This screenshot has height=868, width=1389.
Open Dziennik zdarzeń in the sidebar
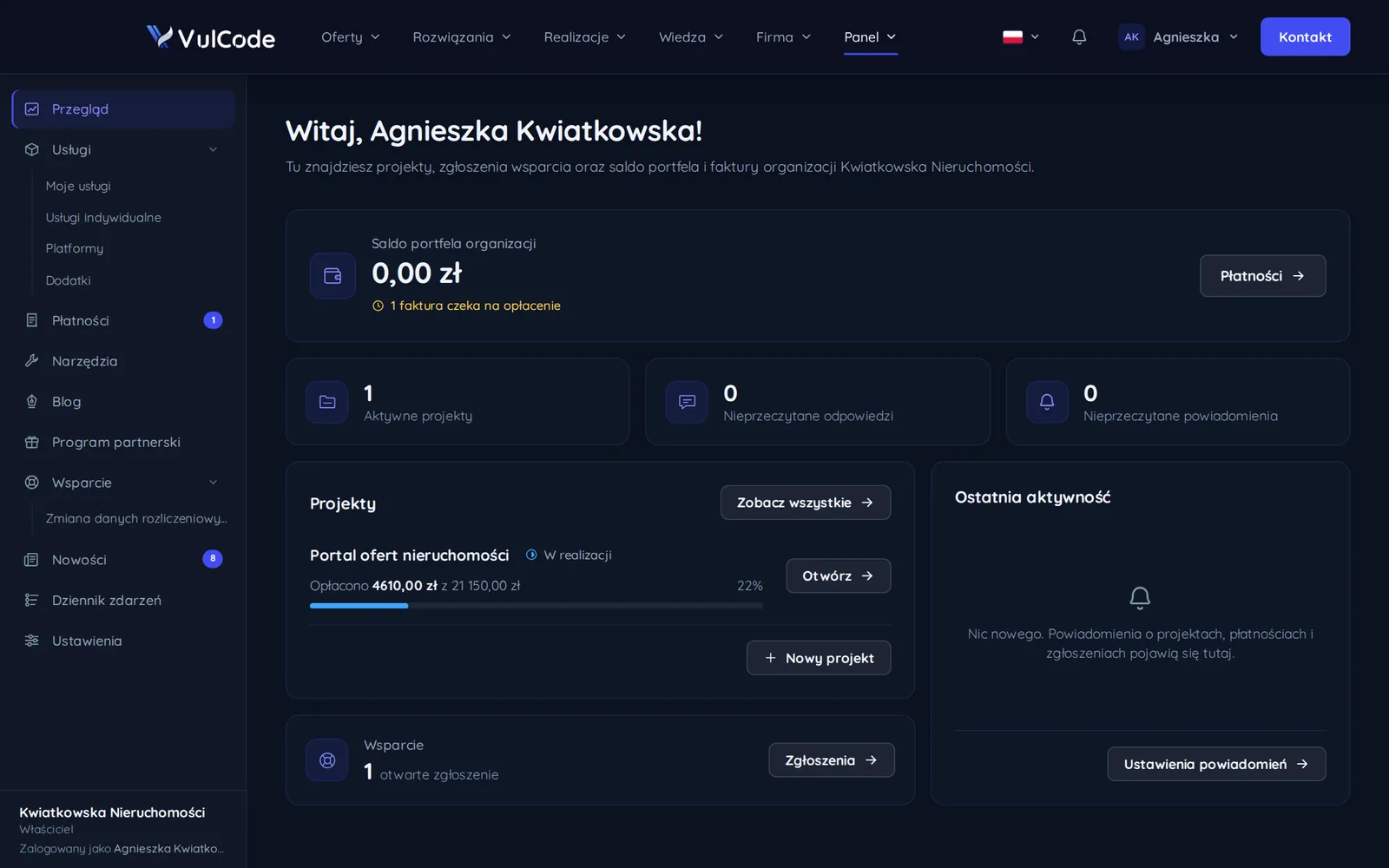click(x=123, y=600)
